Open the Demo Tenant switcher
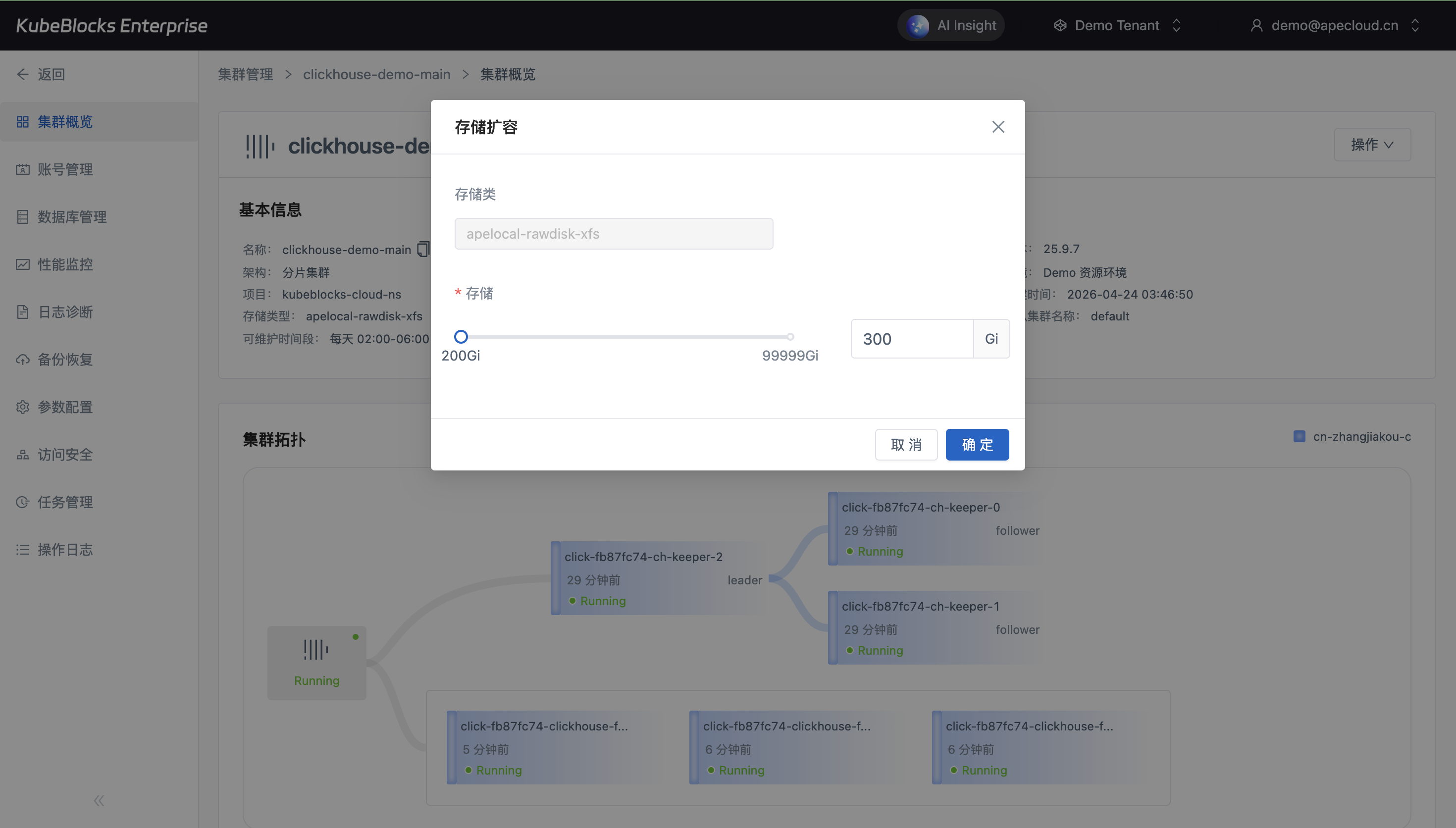The width and height of the screenshot is (1456, 828). tap(1117, 26)
